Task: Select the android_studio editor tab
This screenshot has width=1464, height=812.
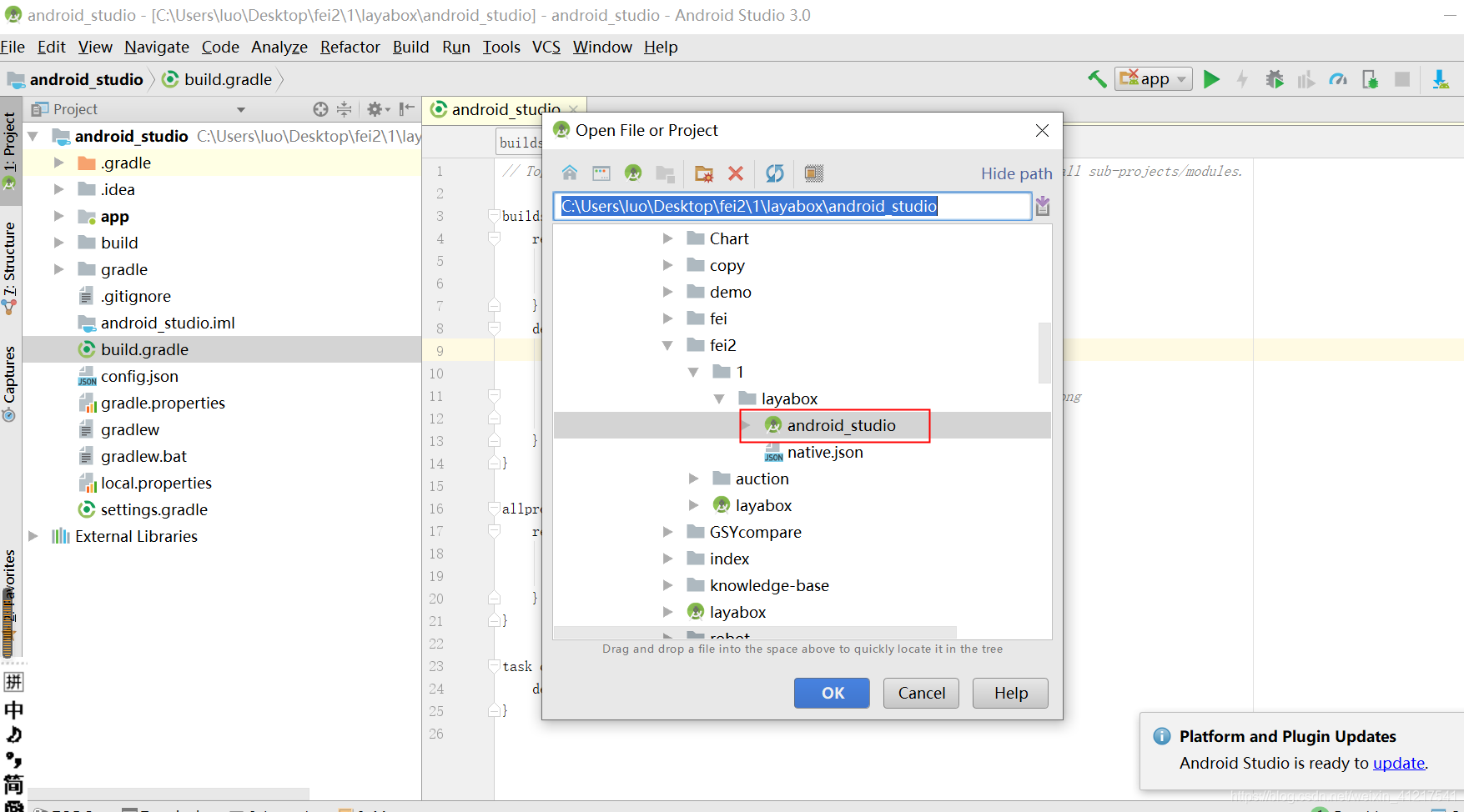Action: (506, 109)
